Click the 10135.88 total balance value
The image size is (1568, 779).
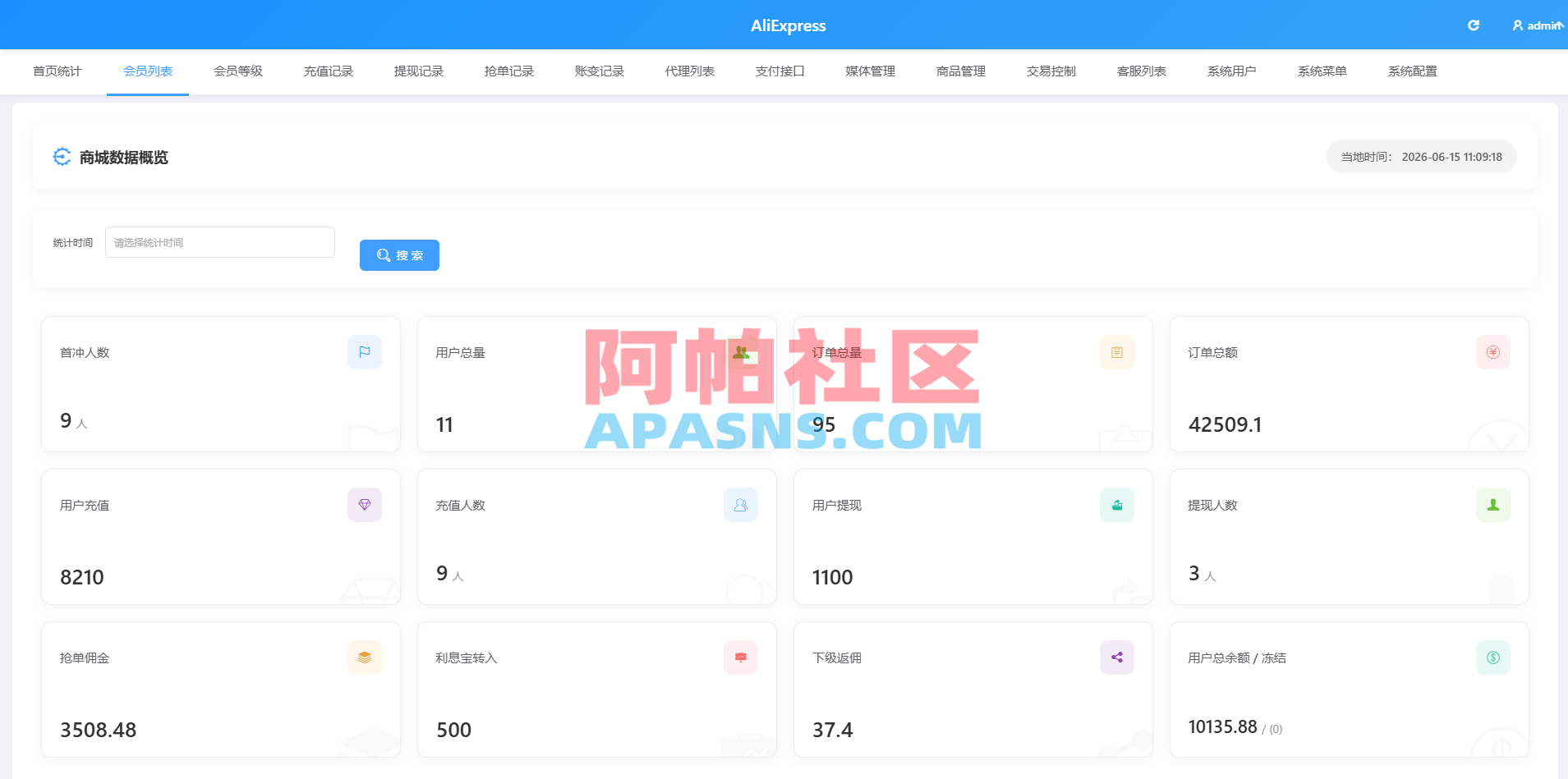pos(1222,726)
